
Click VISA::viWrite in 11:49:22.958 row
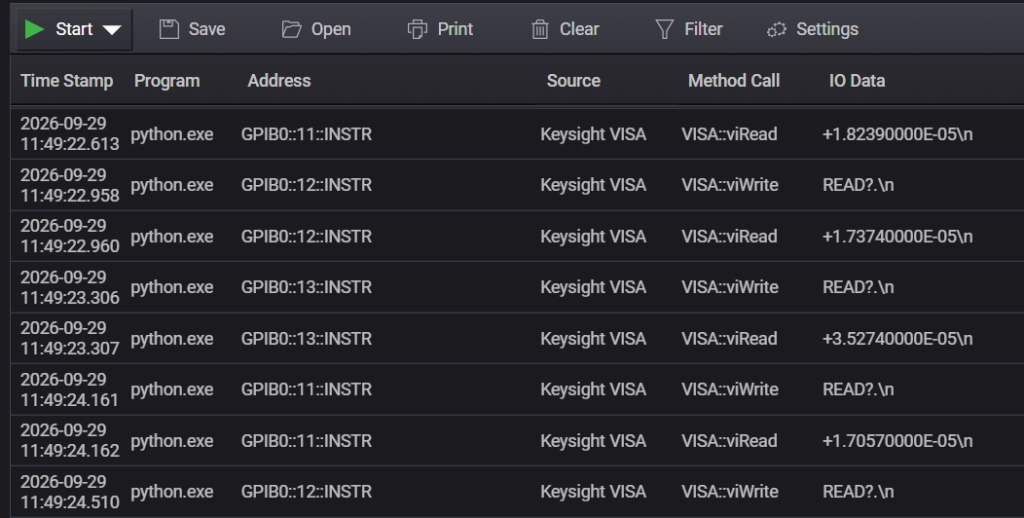[x=730, y=186]
